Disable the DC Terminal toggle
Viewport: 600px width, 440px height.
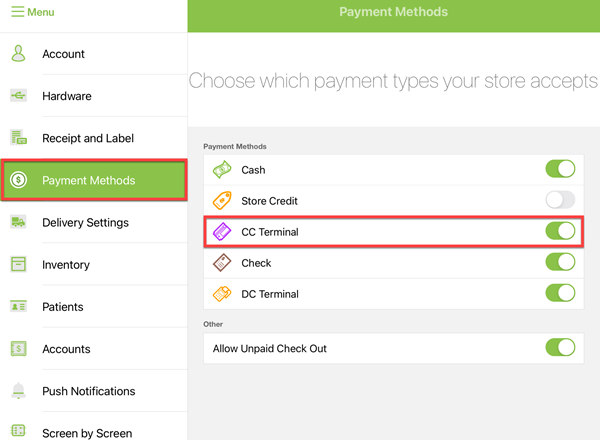click(x=560, y=294)
